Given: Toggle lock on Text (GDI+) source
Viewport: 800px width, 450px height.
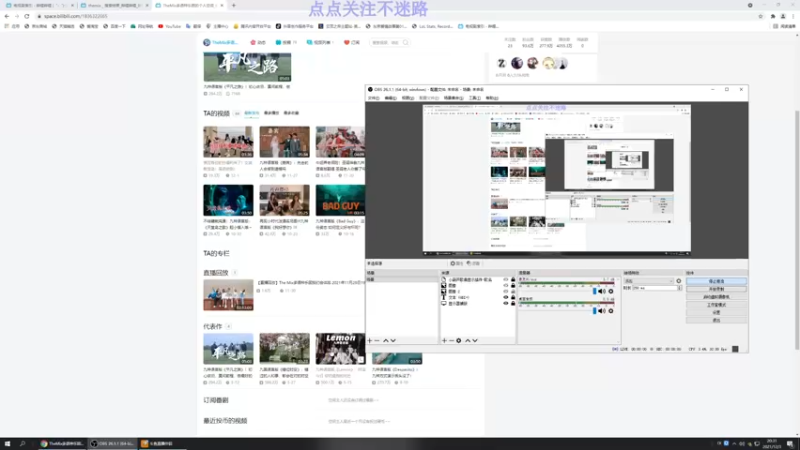Looking at the screenshot, I should coord(513,297).
